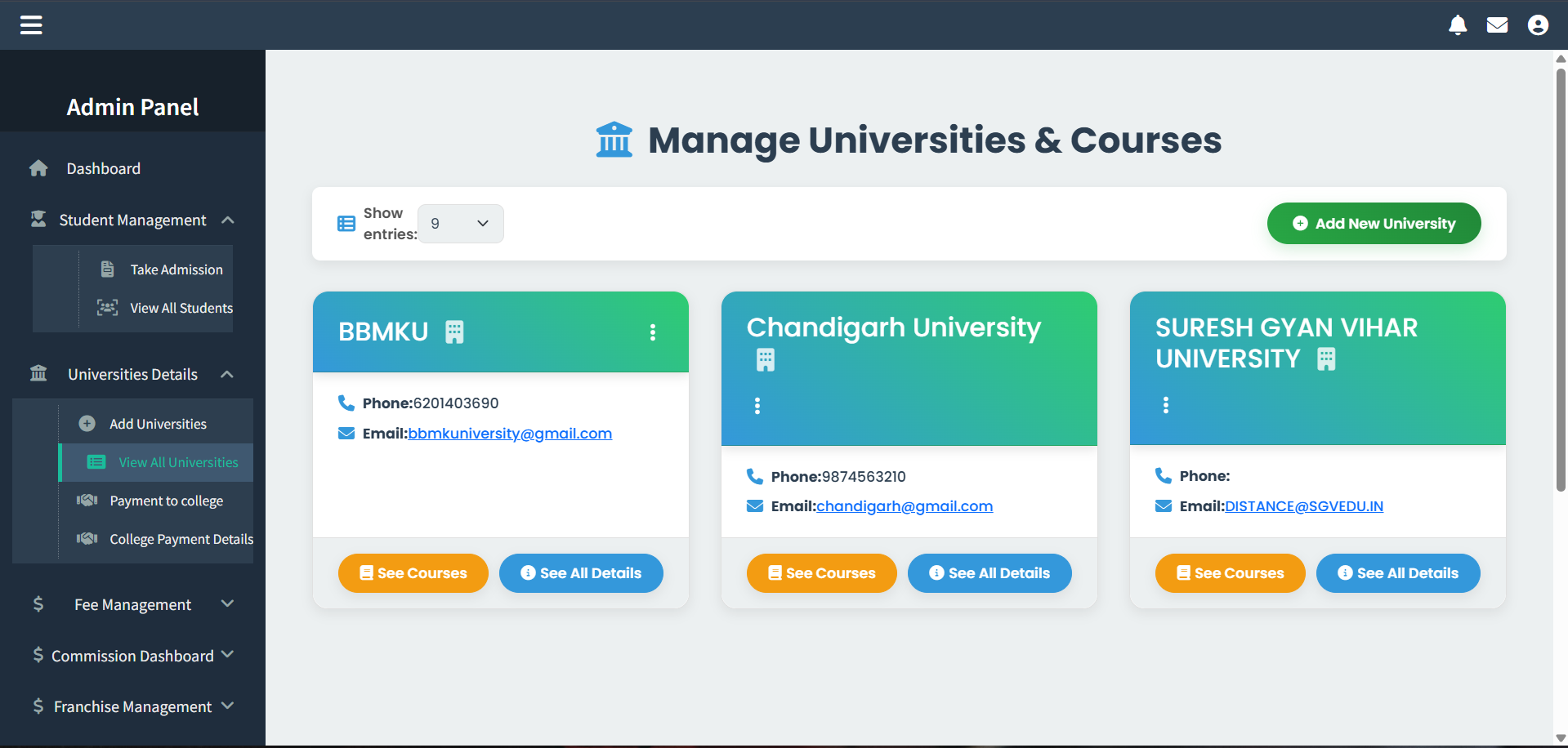
Task: Open Payment to college page
Action: click(x=166, y=501)
